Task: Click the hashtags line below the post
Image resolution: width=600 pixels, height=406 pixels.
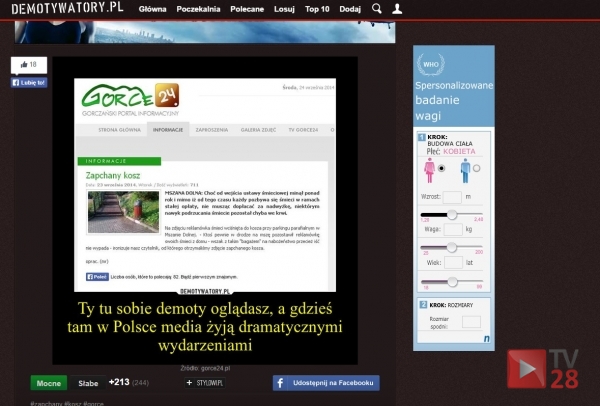Action: [x=67, y=403]
